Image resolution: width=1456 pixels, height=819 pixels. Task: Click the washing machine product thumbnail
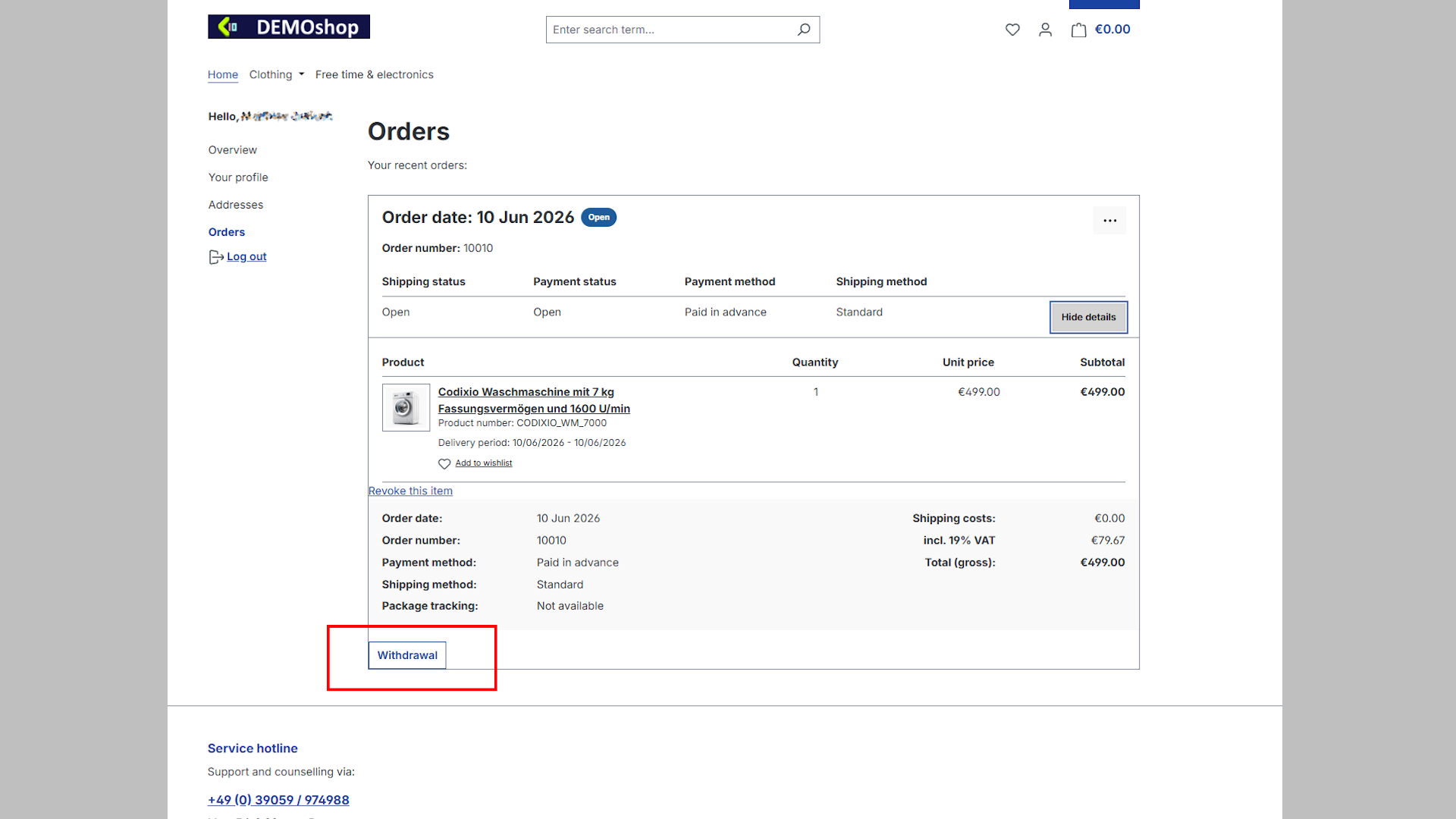[x=406, y=407]
